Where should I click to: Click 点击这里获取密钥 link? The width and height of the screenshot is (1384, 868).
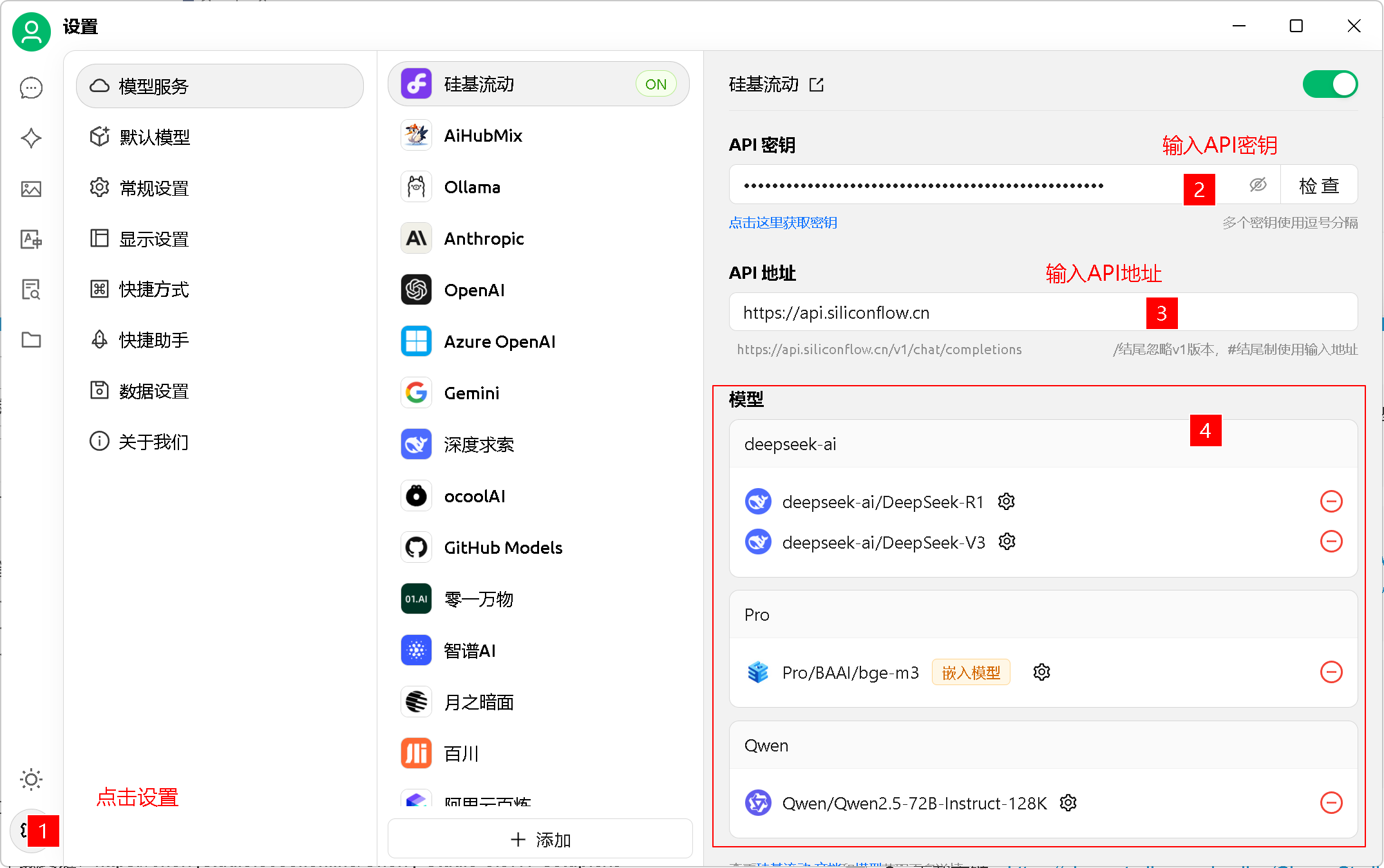782,223
